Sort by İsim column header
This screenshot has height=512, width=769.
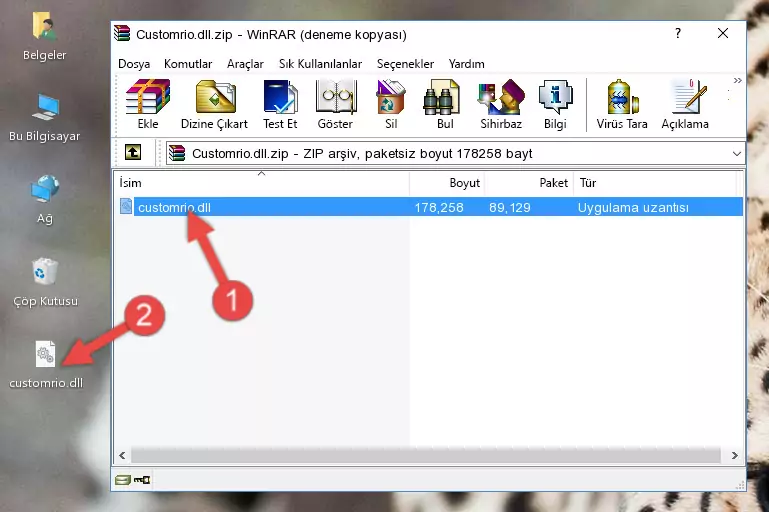click(262, 183)
